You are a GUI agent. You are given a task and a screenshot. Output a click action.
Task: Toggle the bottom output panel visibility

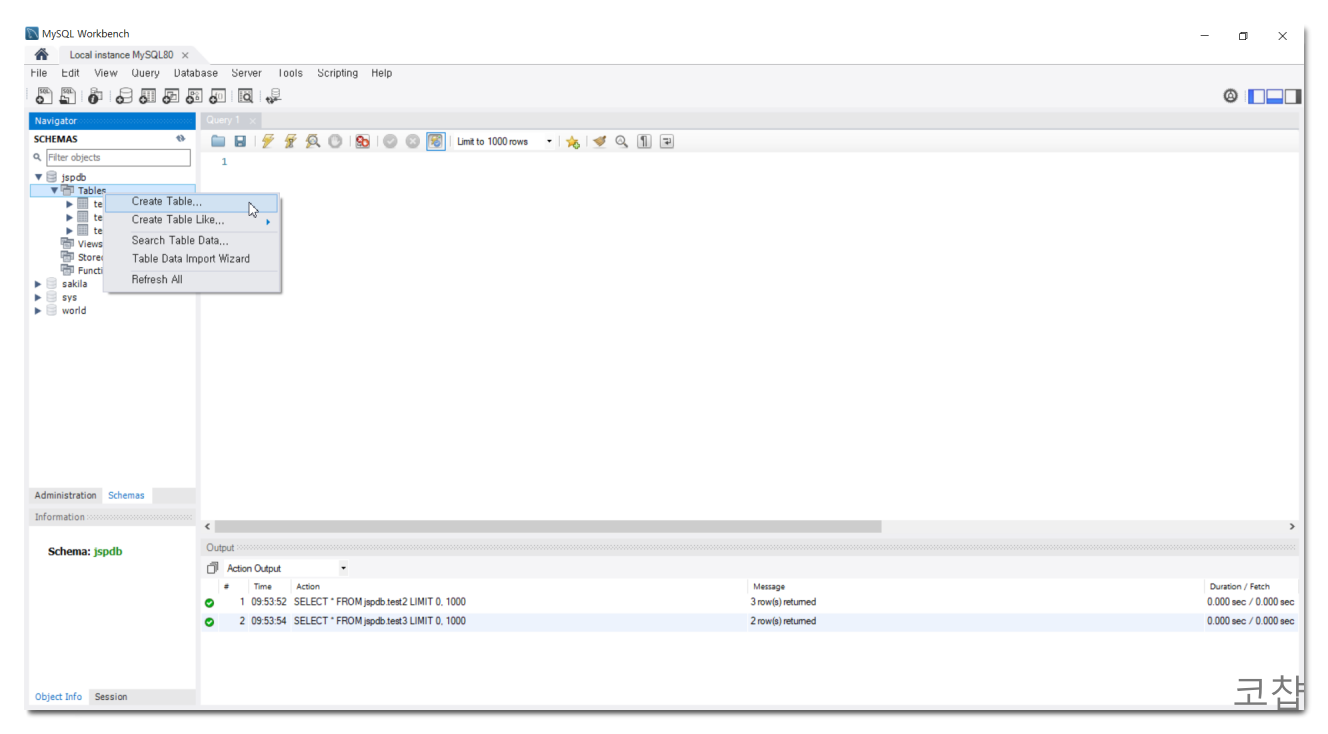[x=1275, y=96]
